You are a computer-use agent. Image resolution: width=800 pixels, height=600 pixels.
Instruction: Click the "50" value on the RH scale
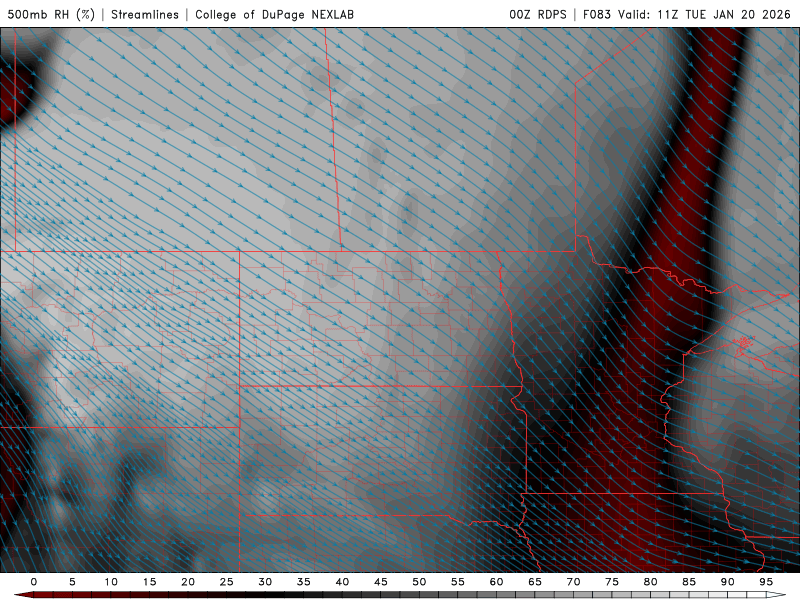tap(419, 582)
